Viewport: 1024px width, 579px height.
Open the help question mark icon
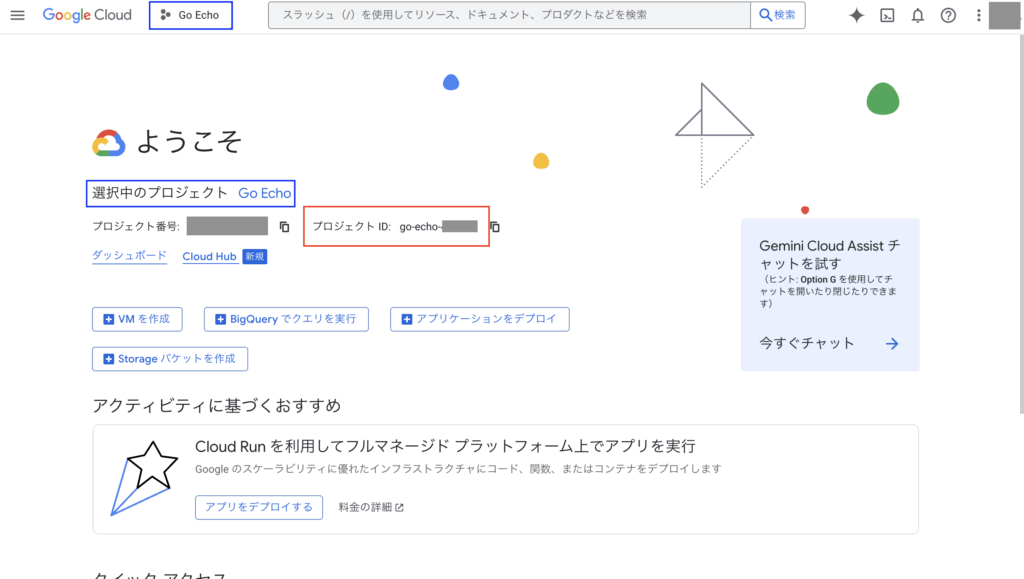click(948, 16)
